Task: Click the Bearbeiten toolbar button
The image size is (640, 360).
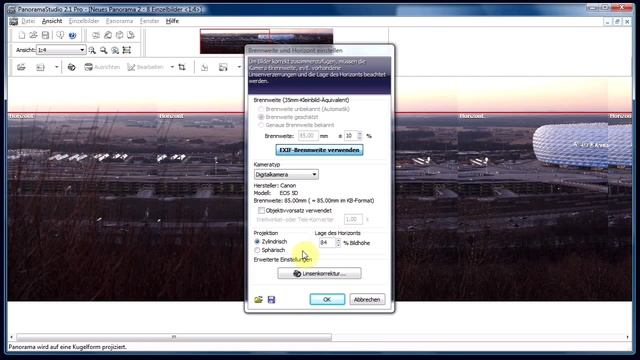Action: click(x=145, y=67)
